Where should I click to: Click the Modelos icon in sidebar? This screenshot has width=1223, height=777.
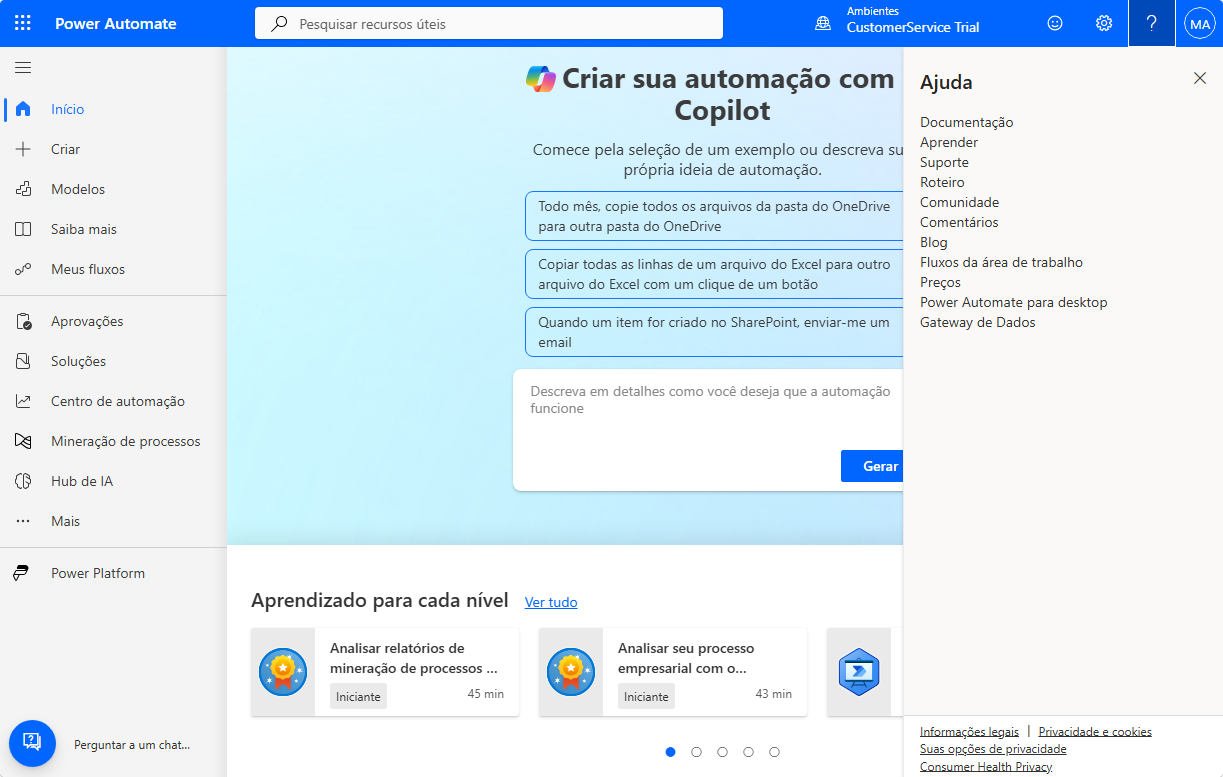[x=23, y=189]
